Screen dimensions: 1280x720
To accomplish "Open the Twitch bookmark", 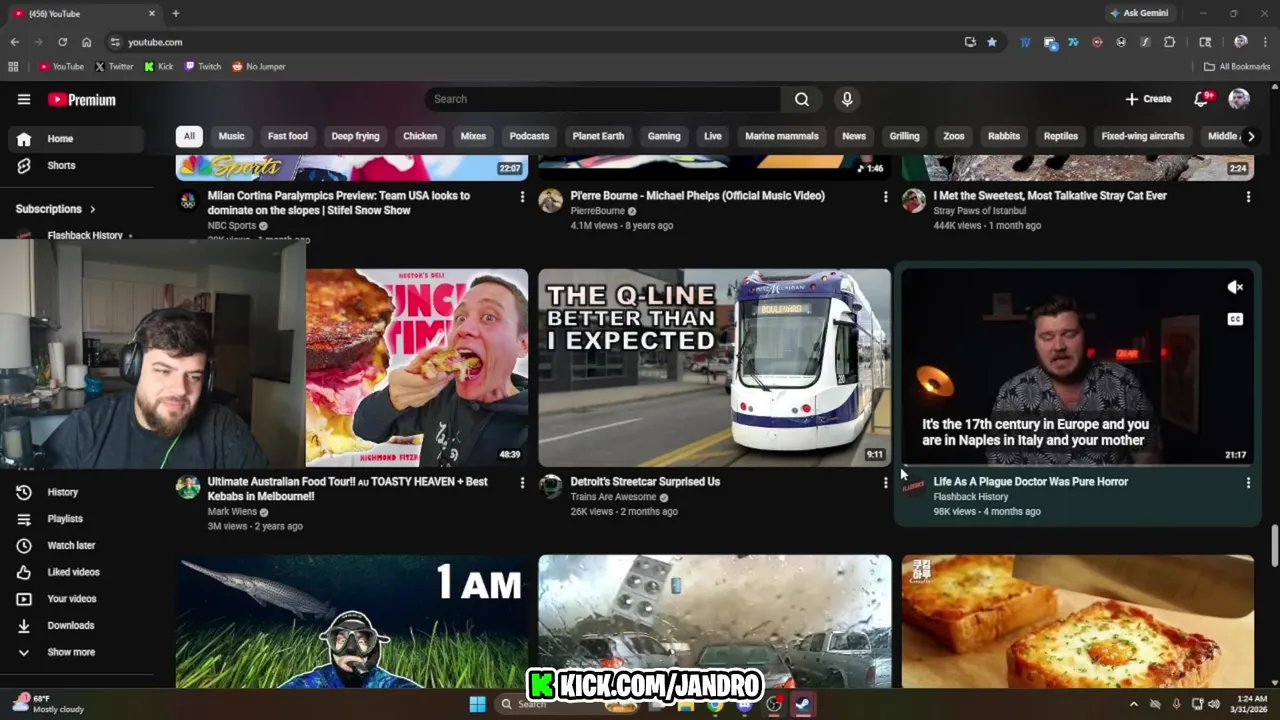I will coord(203,67).
